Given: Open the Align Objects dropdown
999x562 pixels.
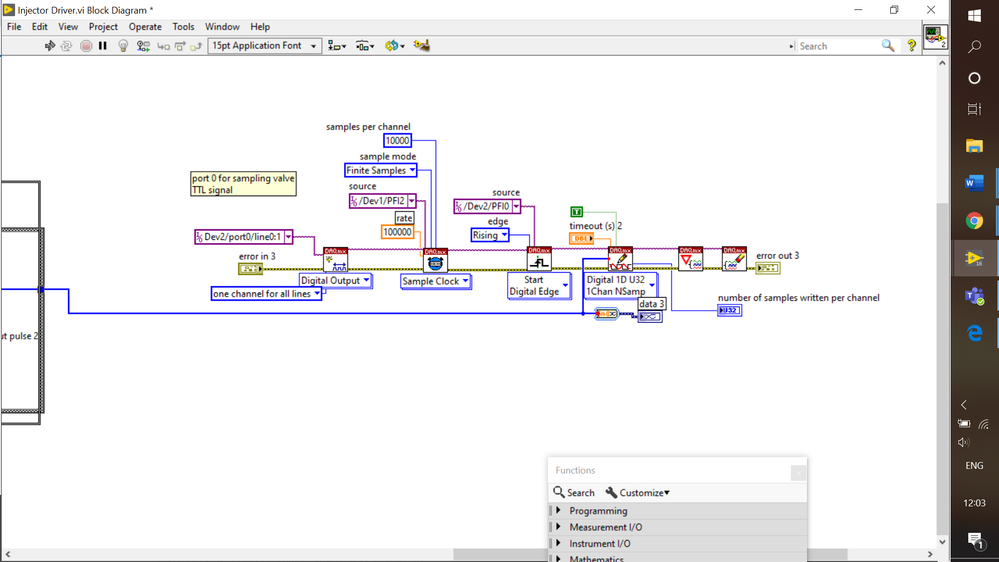Looking at the screenshot, I should point(337,46).
